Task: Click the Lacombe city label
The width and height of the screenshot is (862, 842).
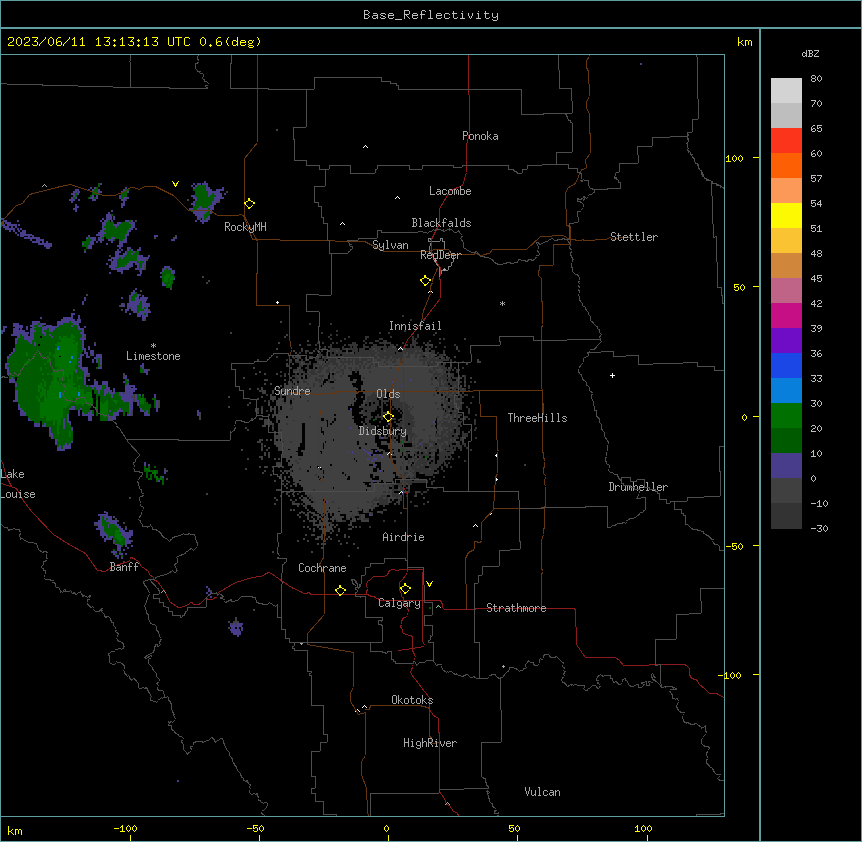Action: click(450, 191)
